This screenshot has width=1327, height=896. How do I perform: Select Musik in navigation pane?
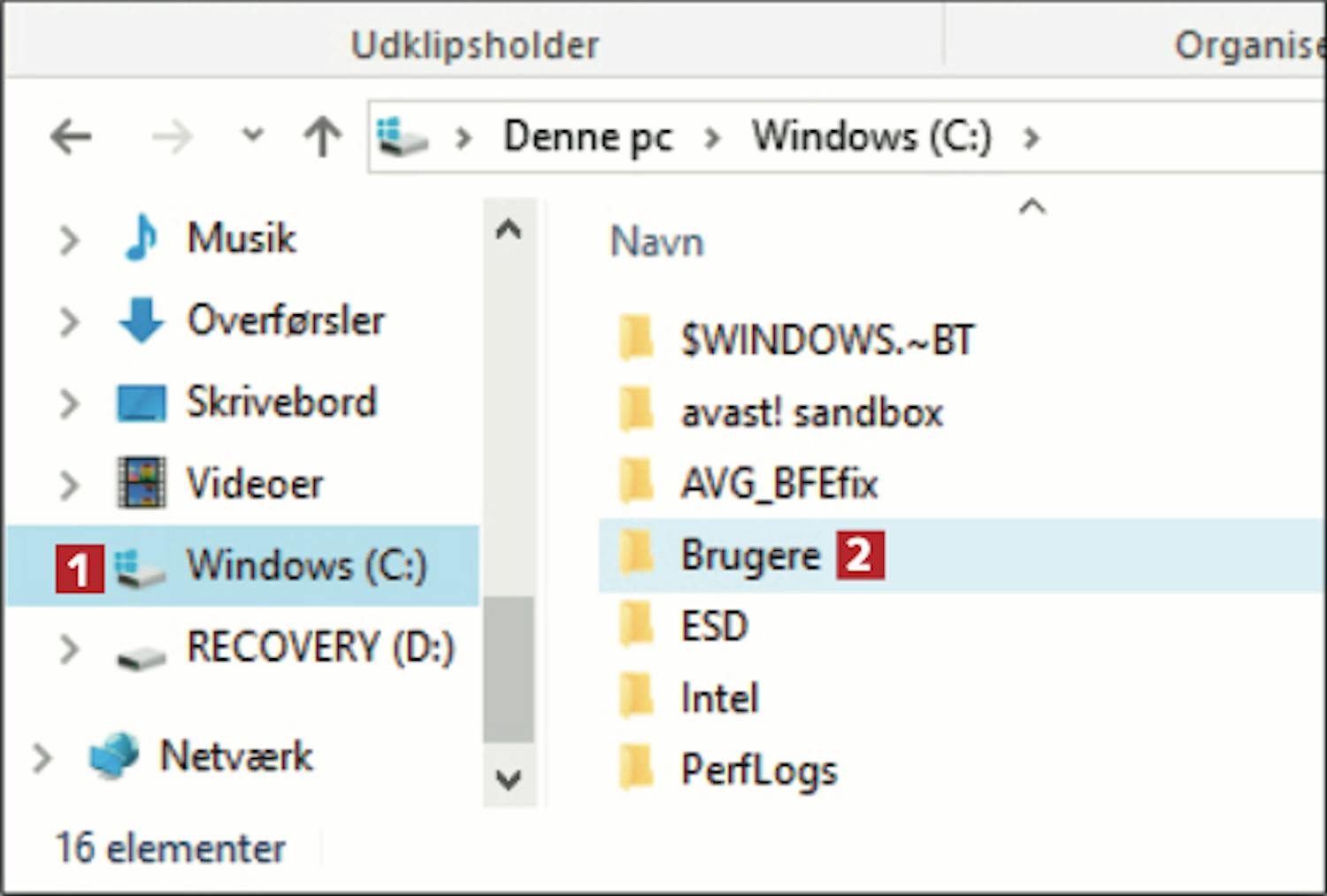(x=242, y=239)
